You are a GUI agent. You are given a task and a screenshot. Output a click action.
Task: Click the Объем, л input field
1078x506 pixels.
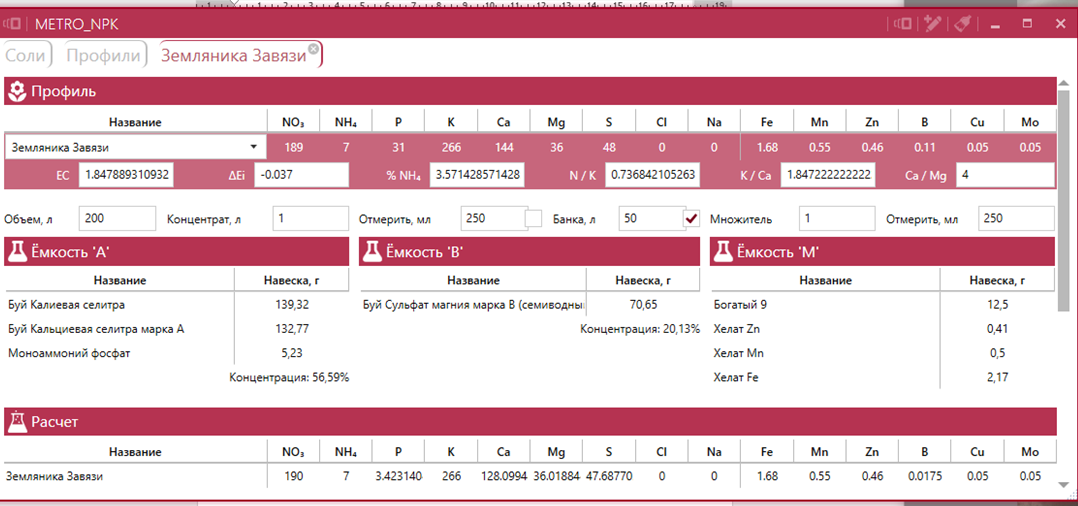coord(117,218)
